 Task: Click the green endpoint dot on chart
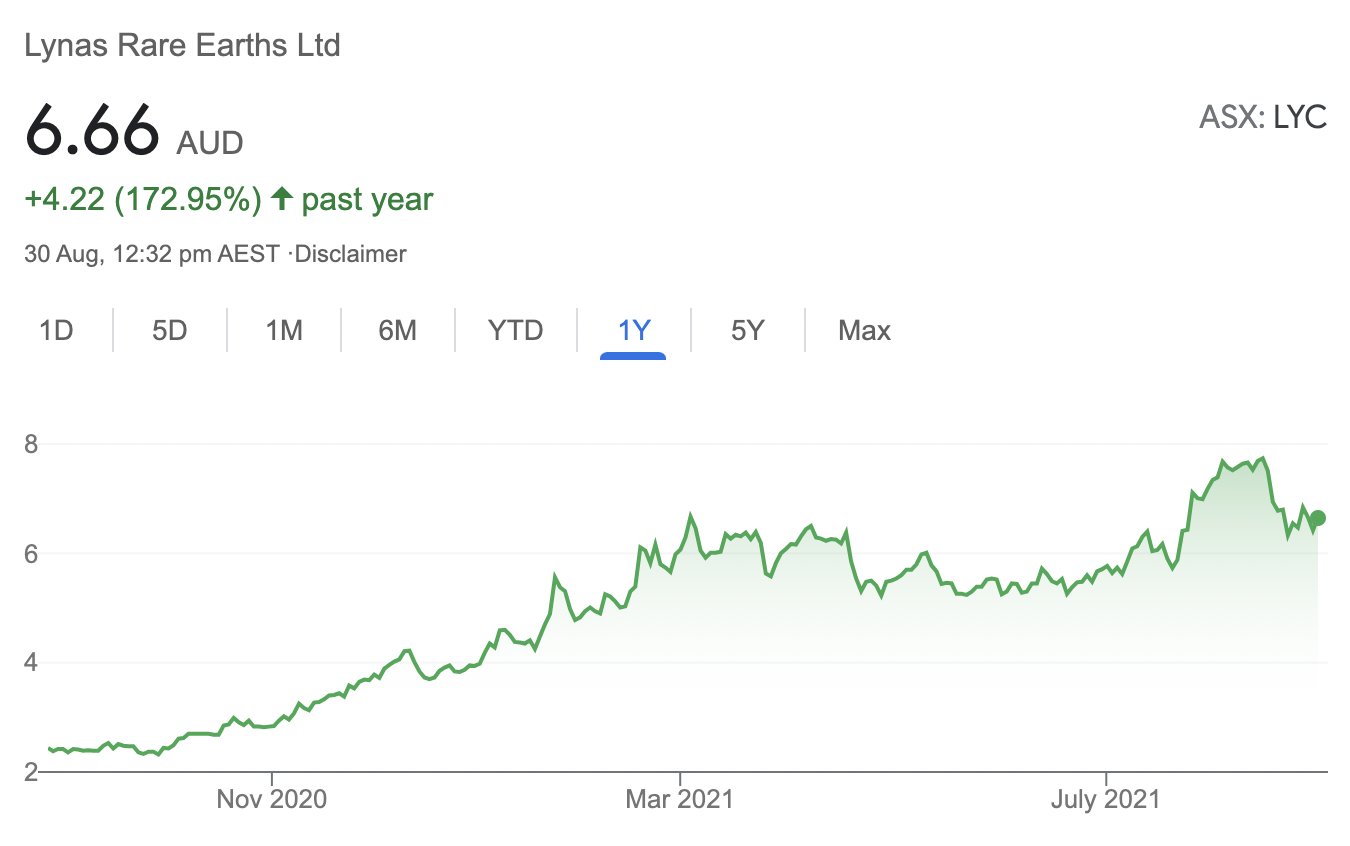(x=1318, y=518)
